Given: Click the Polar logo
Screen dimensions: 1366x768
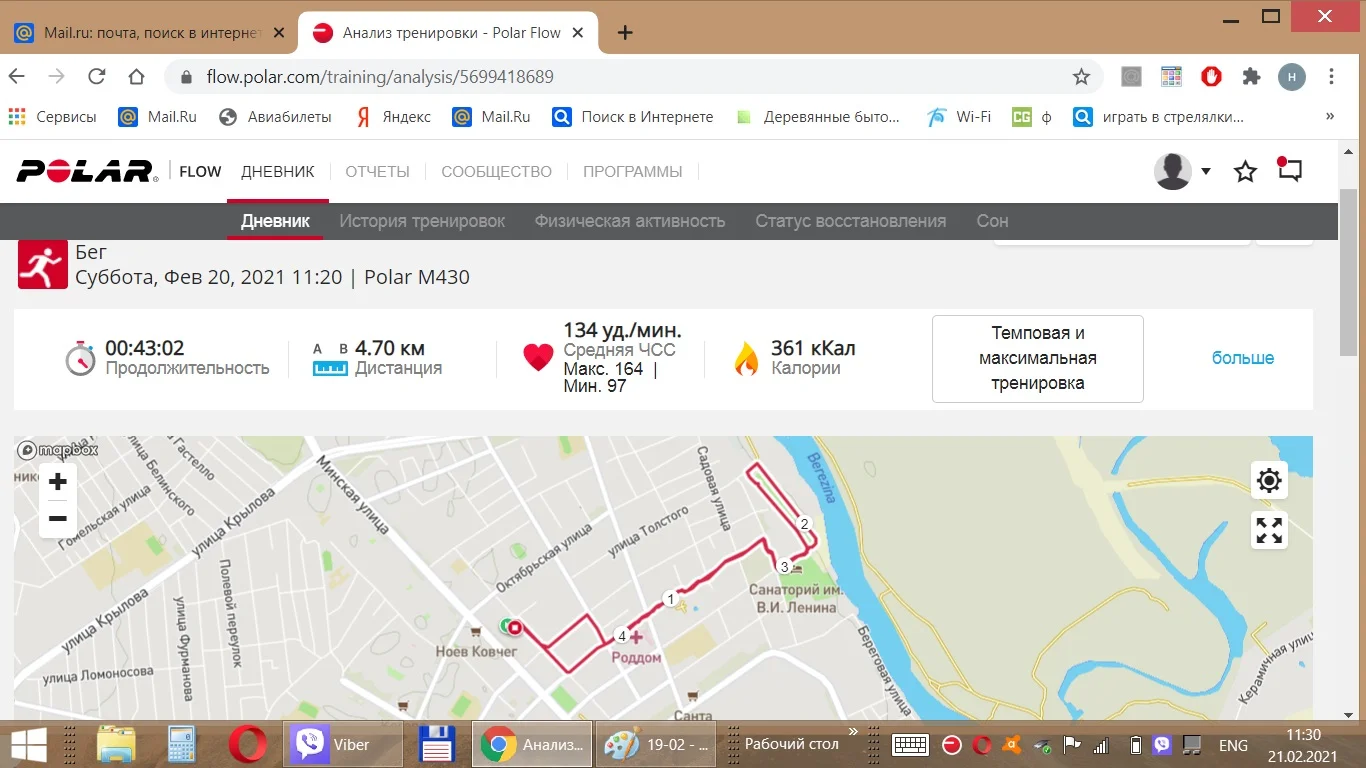Looking at the screenshot, I should coord(87,171).
